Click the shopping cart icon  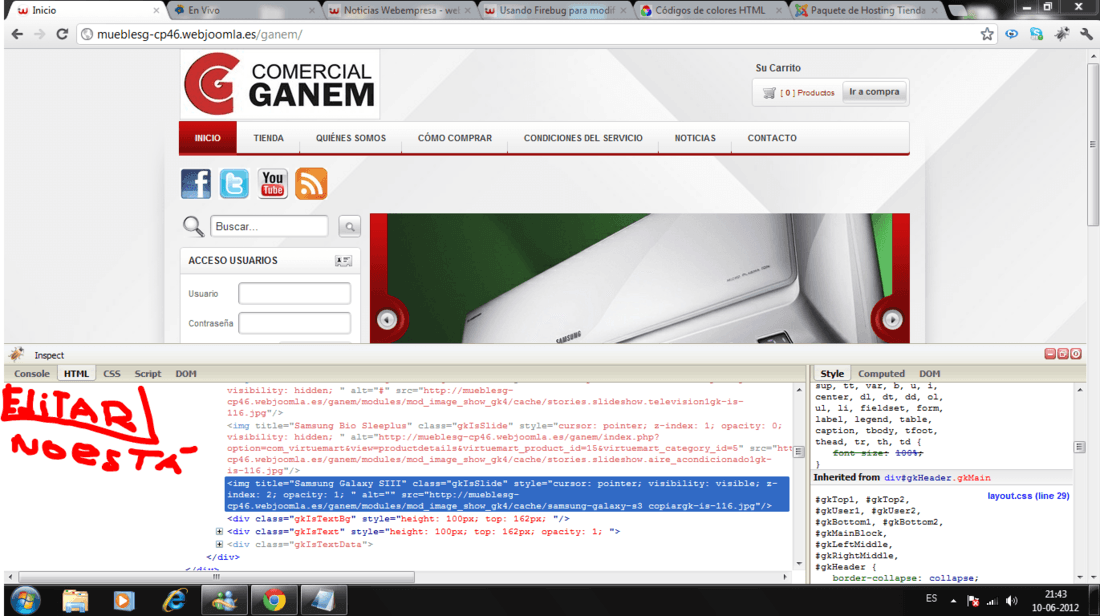(x=770, y=93)
